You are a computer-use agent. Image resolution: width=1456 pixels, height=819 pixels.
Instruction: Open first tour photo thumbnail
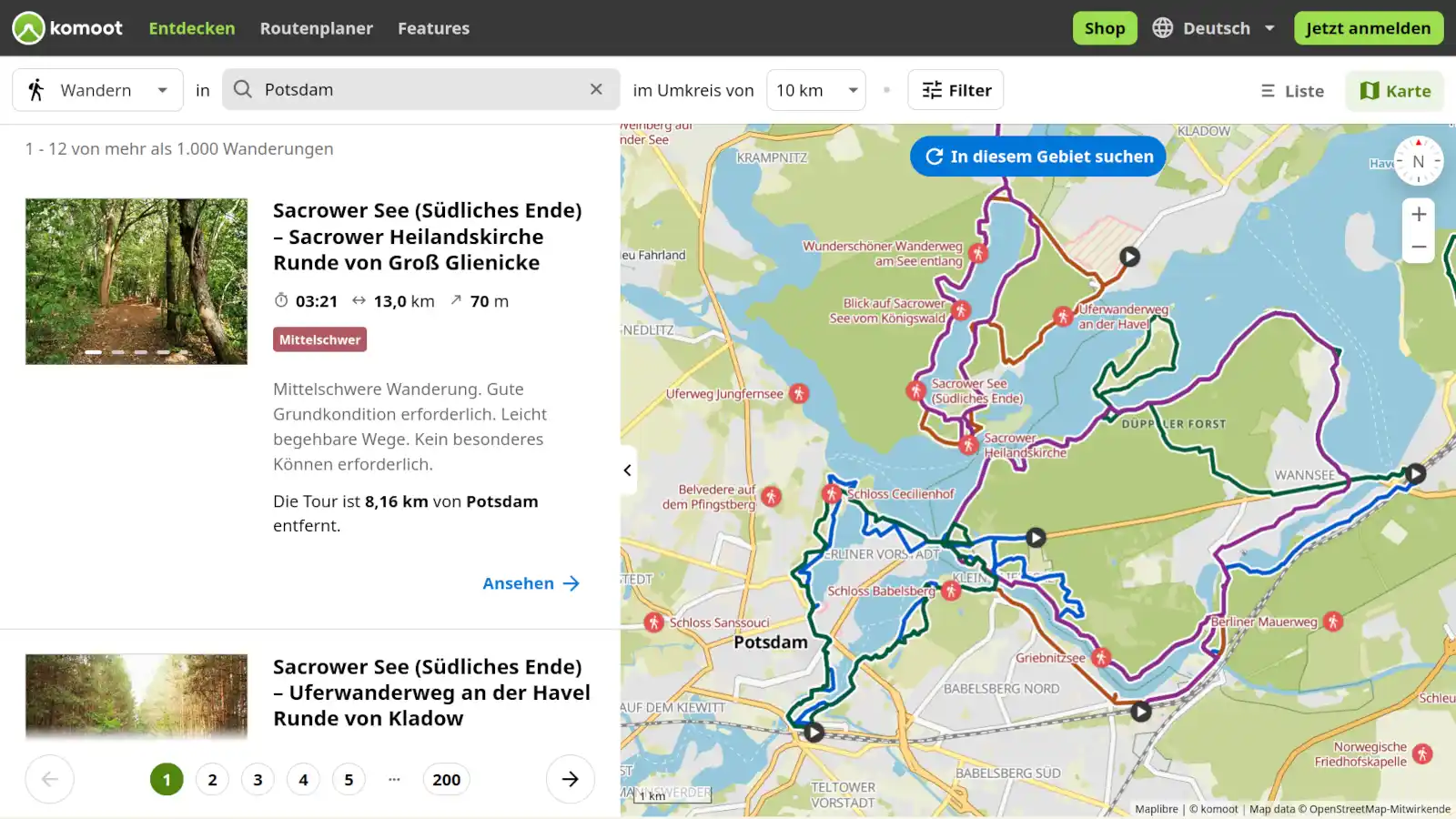pos(136,281)
